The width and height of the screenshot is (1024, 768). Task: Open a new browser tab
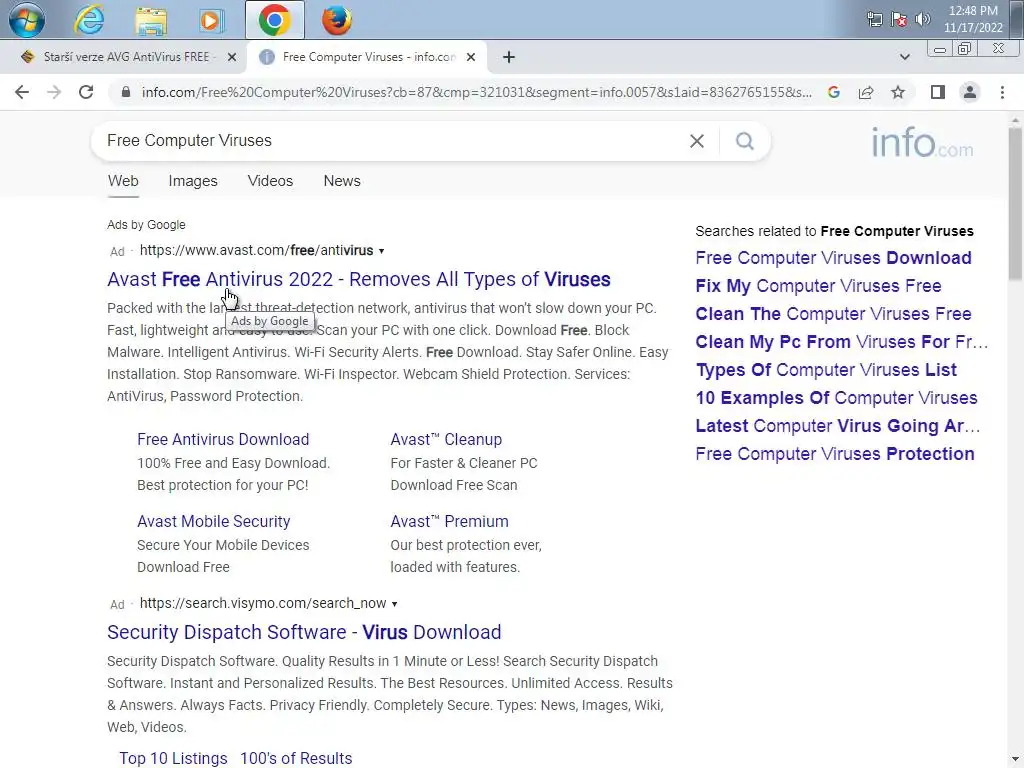click(x=509, y=57)
